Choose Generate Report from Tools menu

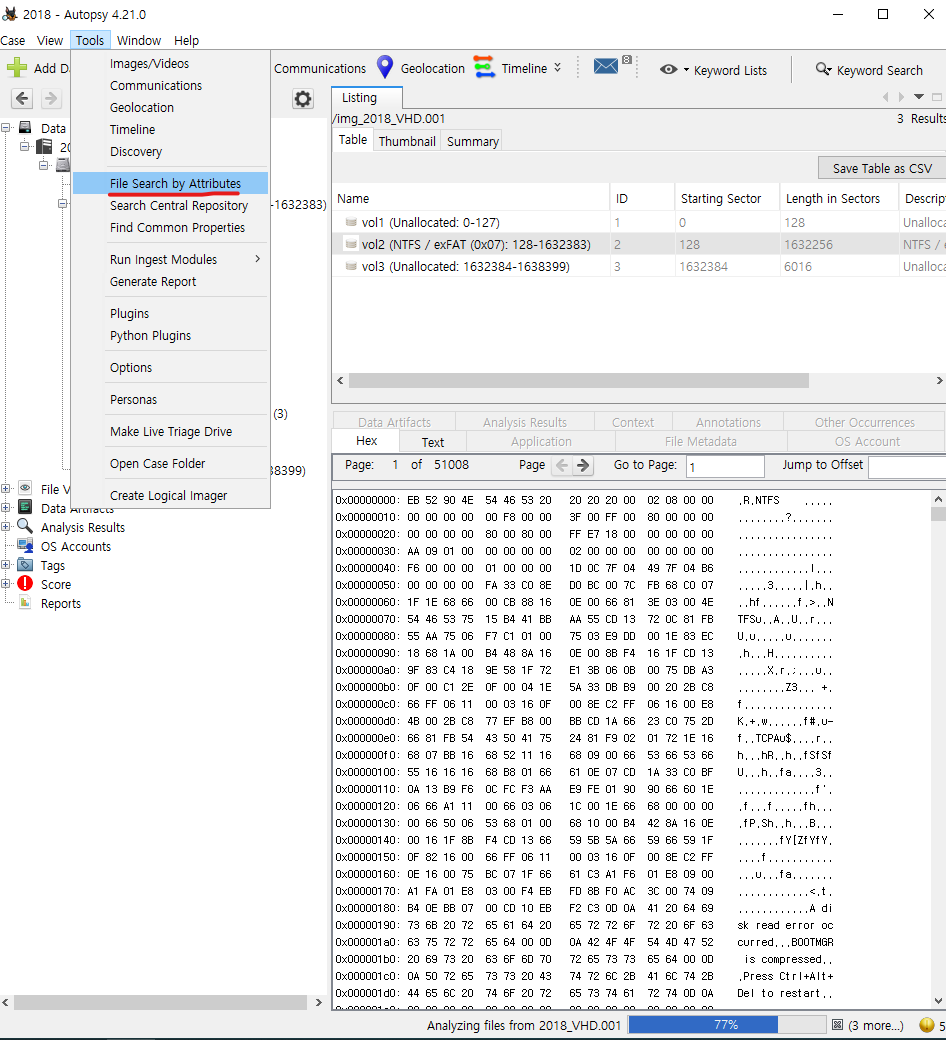point(170,281)
